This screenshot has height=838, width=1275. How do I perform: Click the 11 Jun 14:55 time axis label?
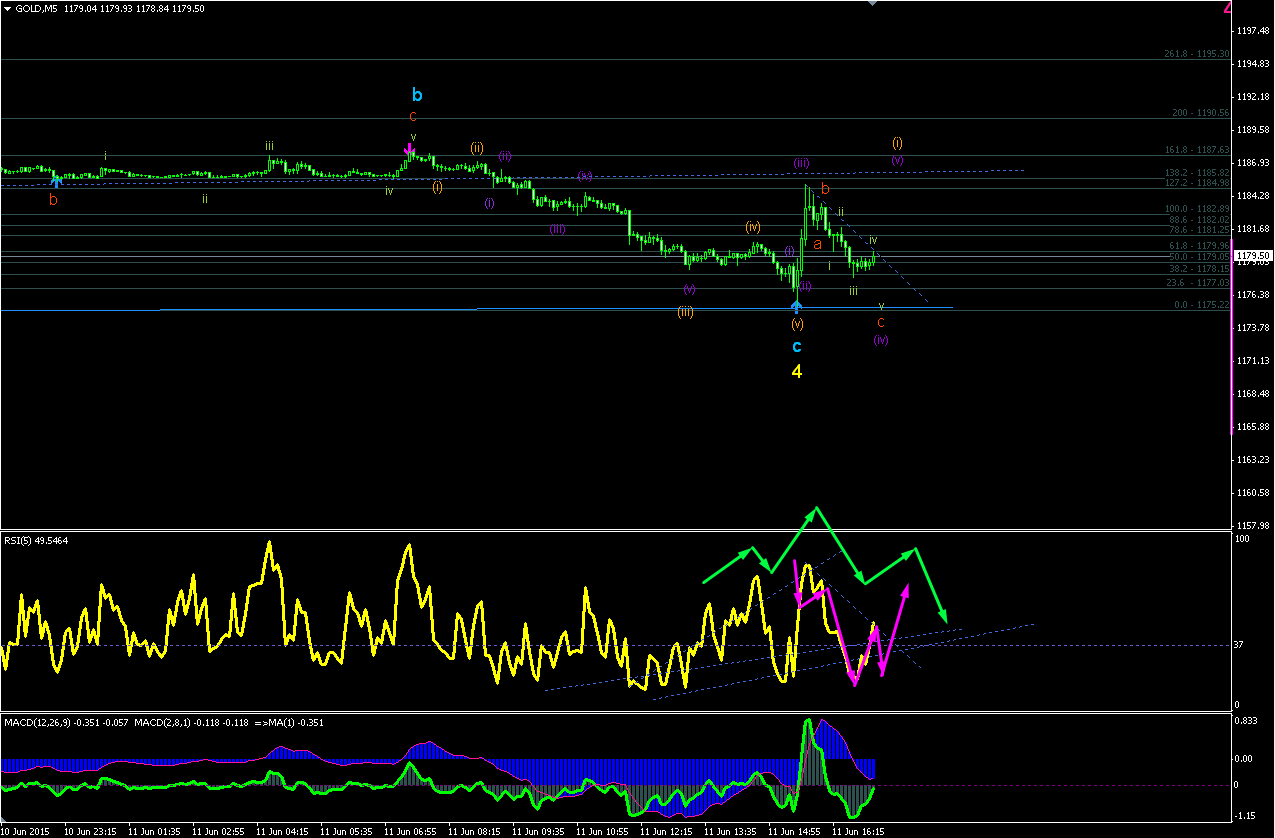pyautogui.click(x=795, y=831)
